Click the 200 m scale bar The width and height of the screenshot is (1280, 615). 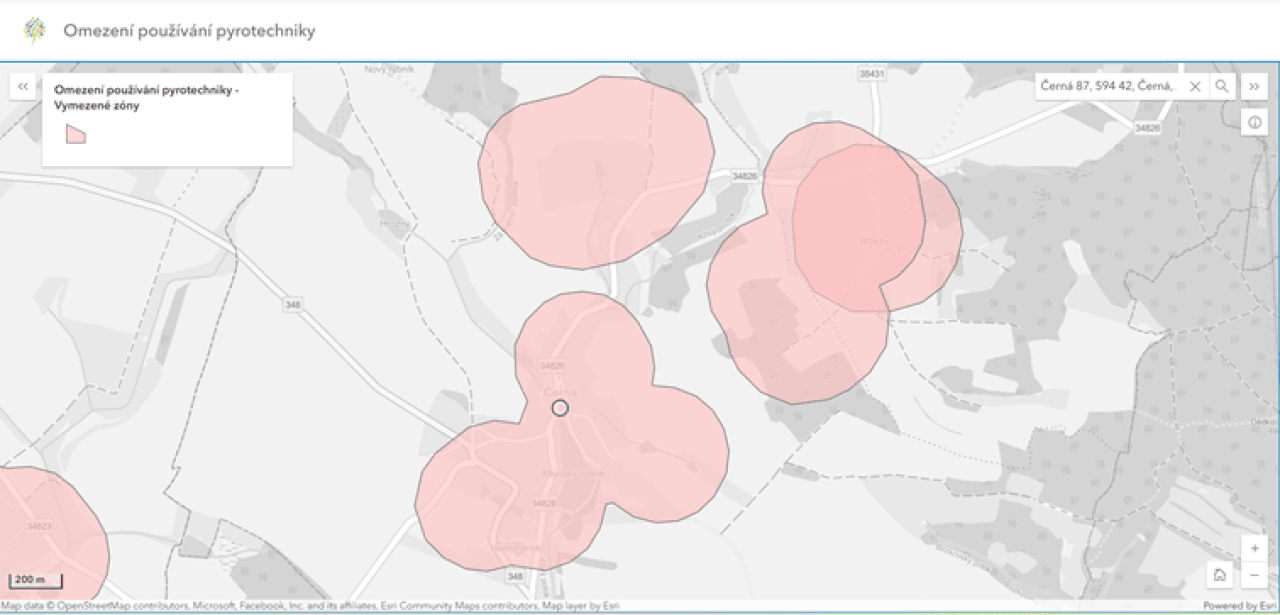tap(36, 581)
